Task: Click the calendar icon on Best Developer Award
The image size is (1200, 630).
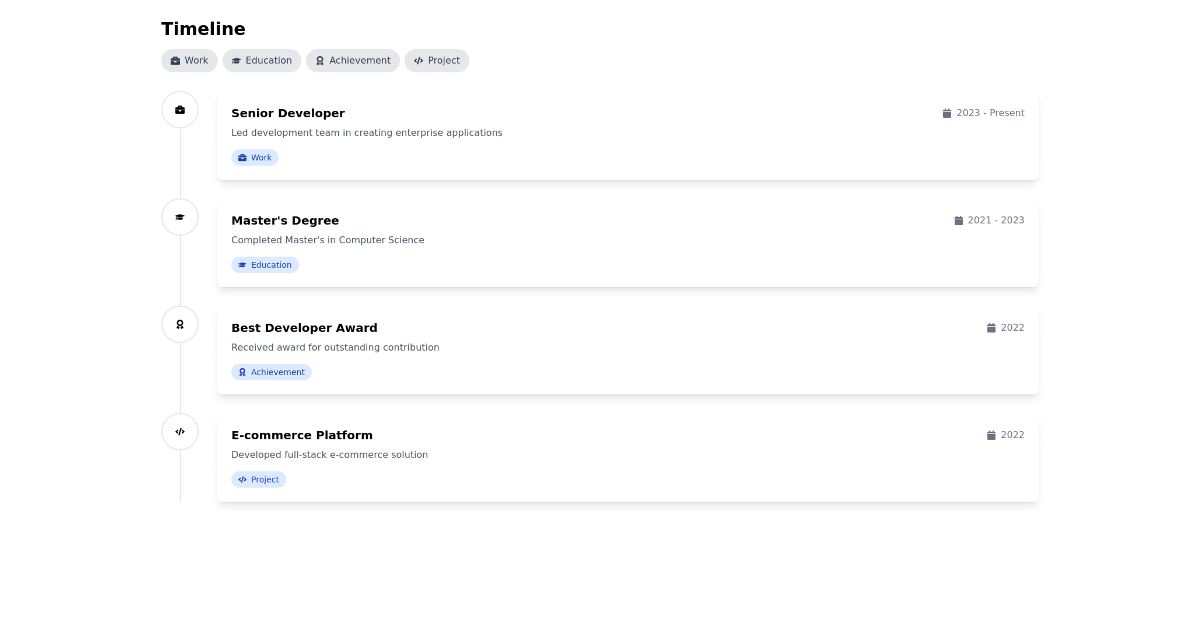Action: (x=990, y=327)
